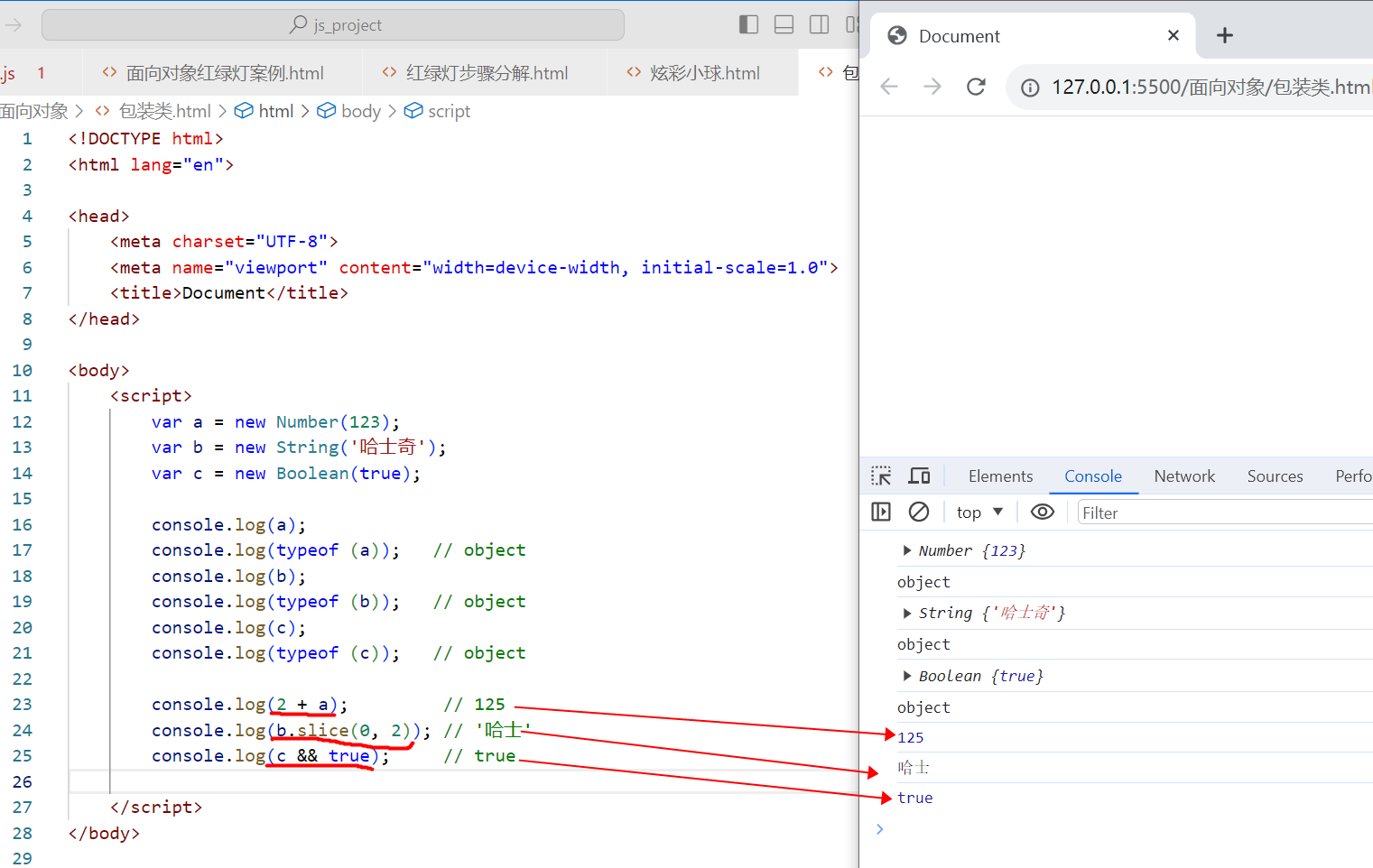
Task: Reload the browser page
Action: coord(976,87)
